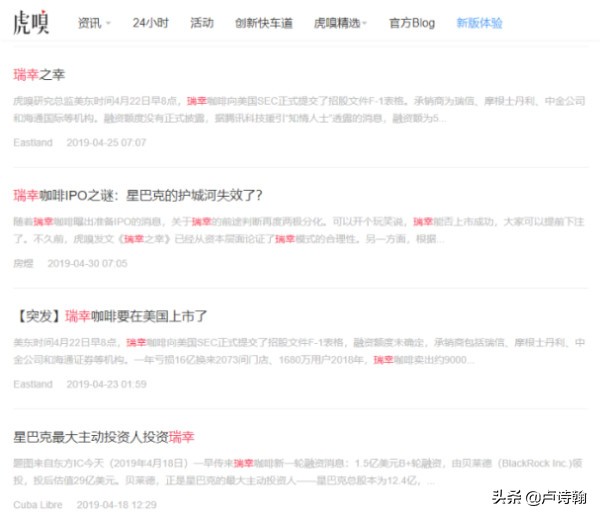Open 星巴克最大主动投资人投资瑞幸 article
The image size is (600, 518).
click(104, 437)
